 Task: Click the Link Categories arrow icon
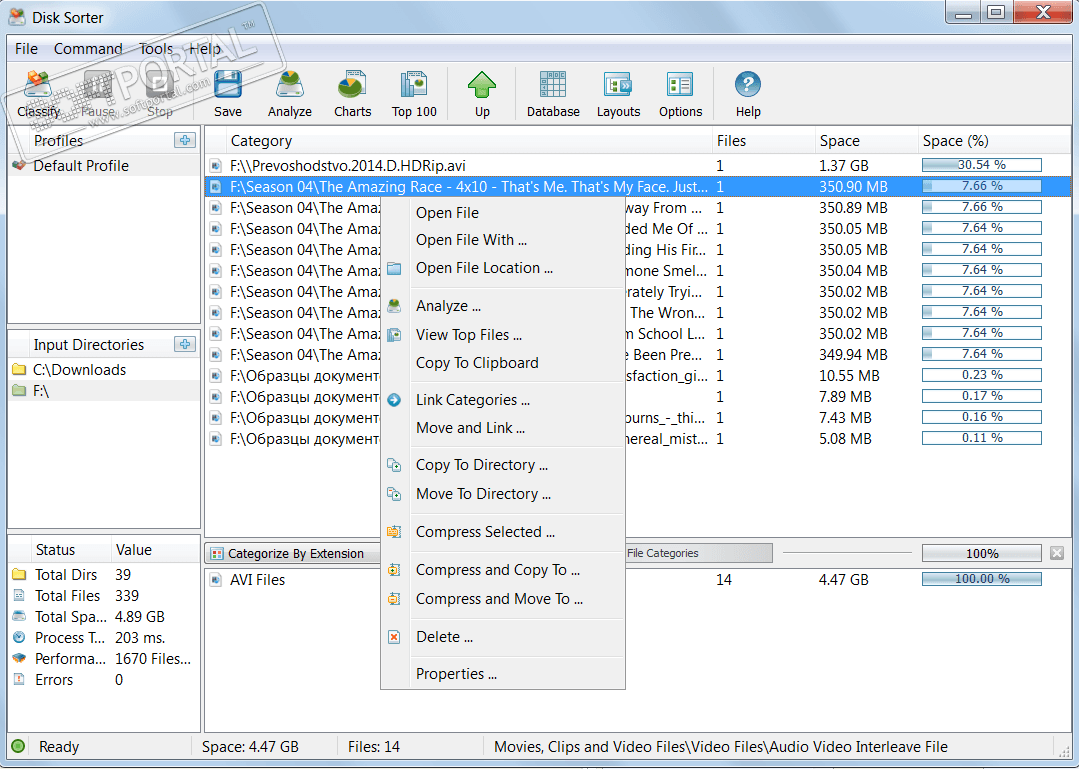[394, 400]
